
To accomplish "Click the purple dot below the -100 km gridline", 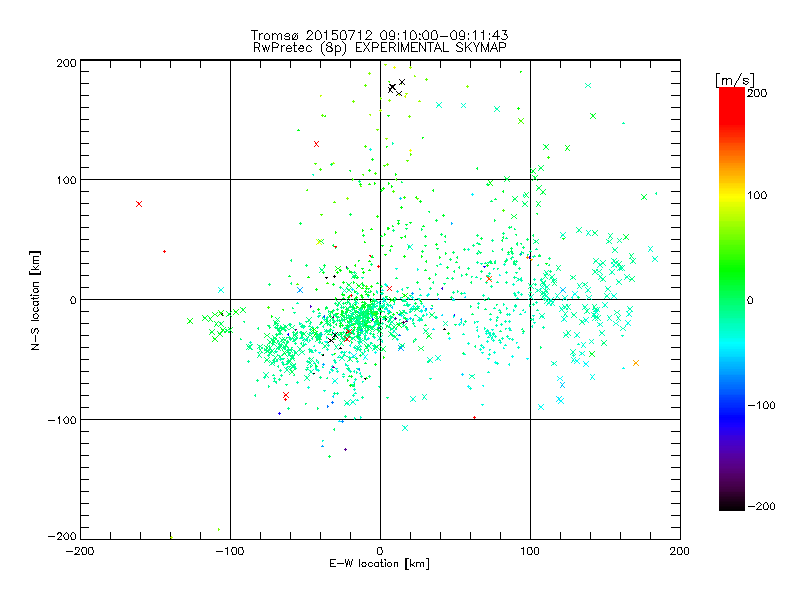I will (345, 449).
